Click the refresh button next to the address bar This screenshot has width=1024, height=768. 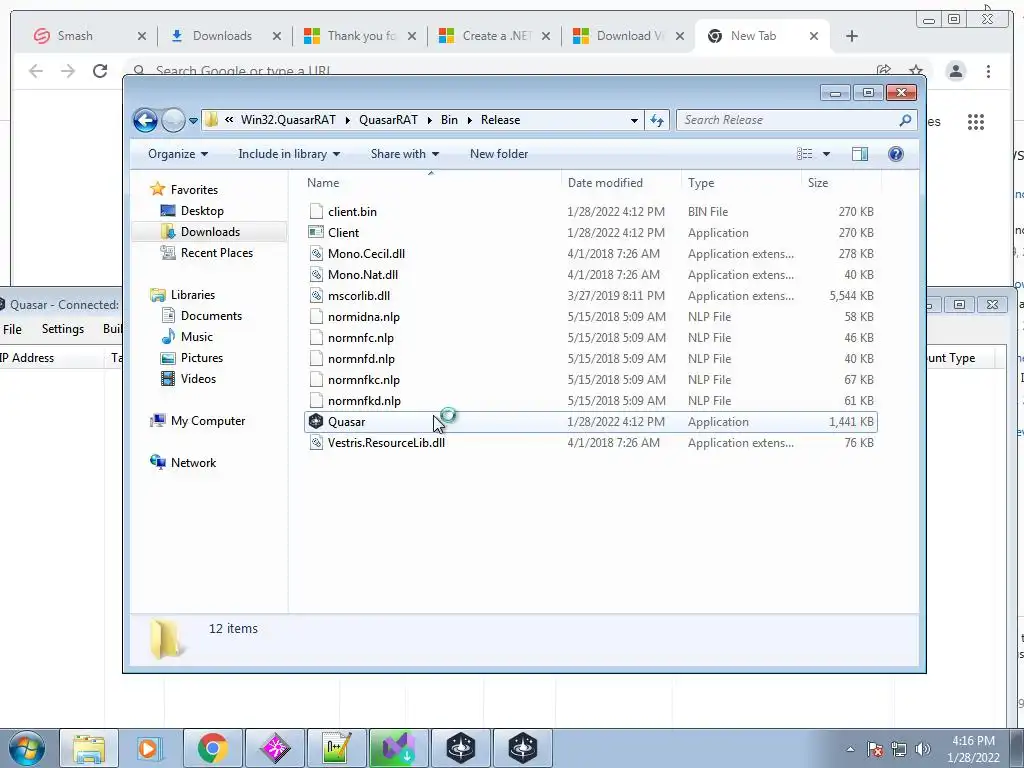click(x=657, y=120)
